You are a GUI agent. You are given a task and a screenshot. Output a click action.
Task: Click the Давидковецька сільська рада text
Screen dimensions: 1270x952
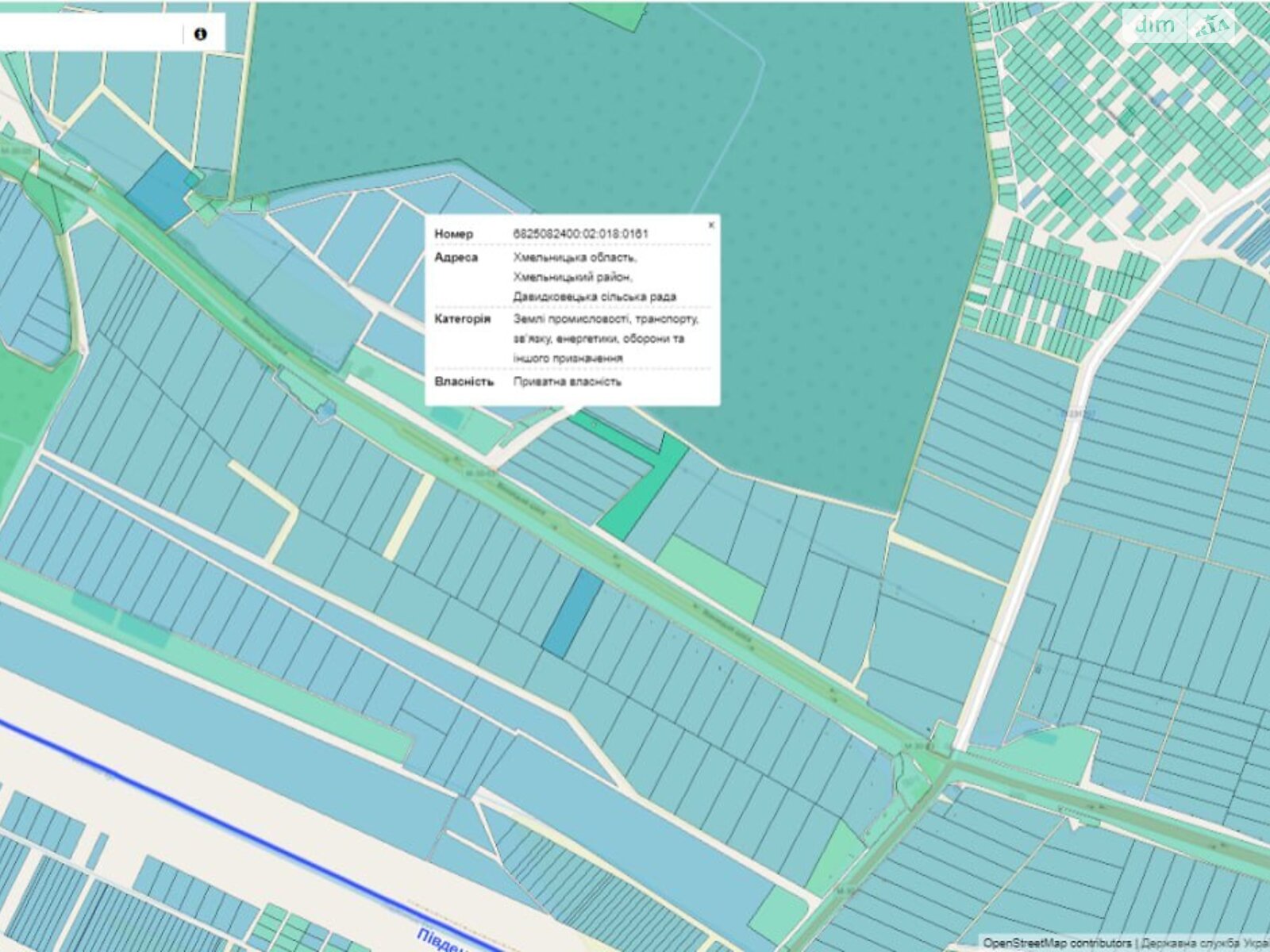pos(595,297)
